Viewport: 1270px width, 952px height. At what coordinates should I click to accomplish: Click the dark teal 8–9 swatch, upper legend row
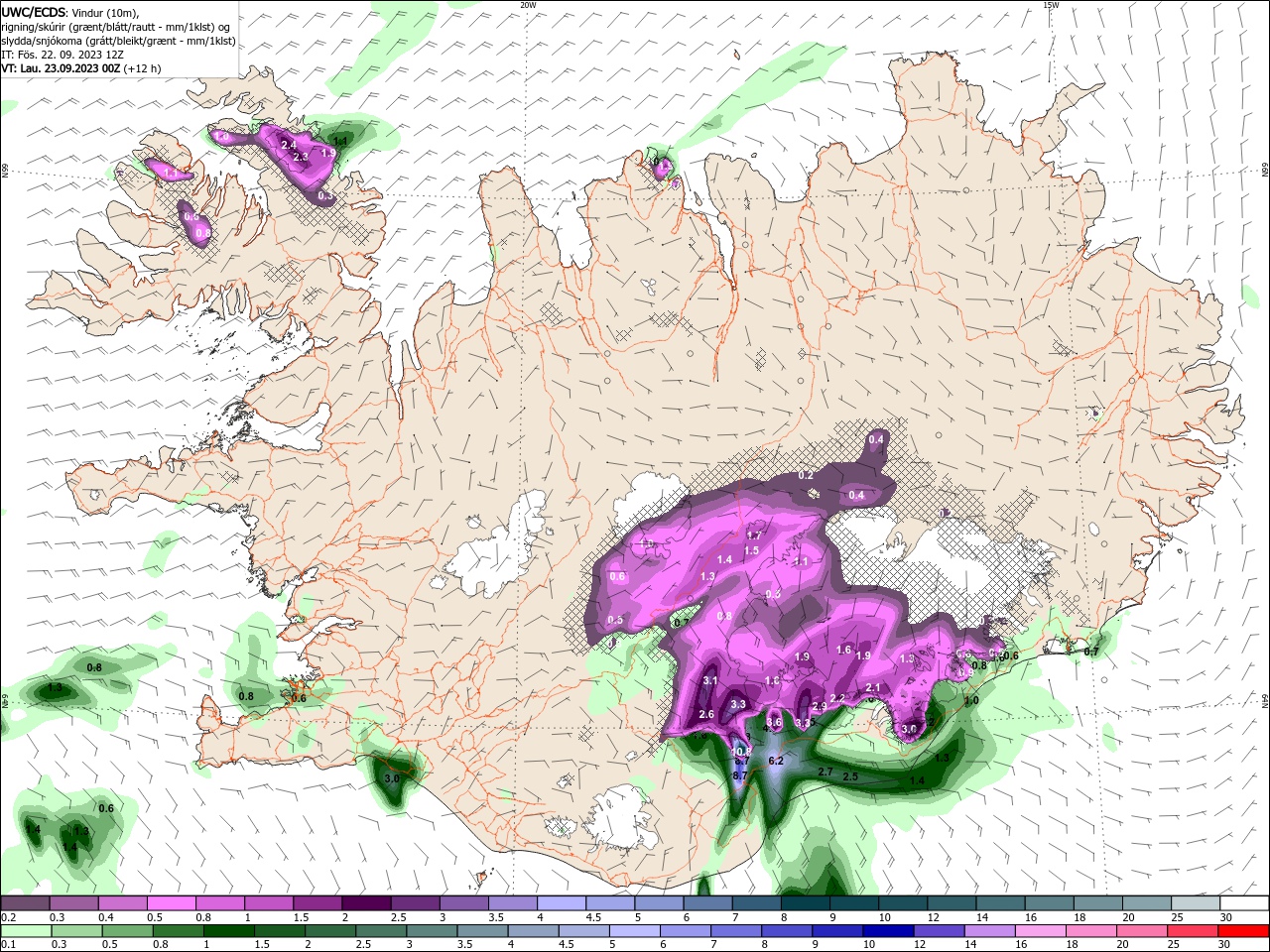click(805, 903)
